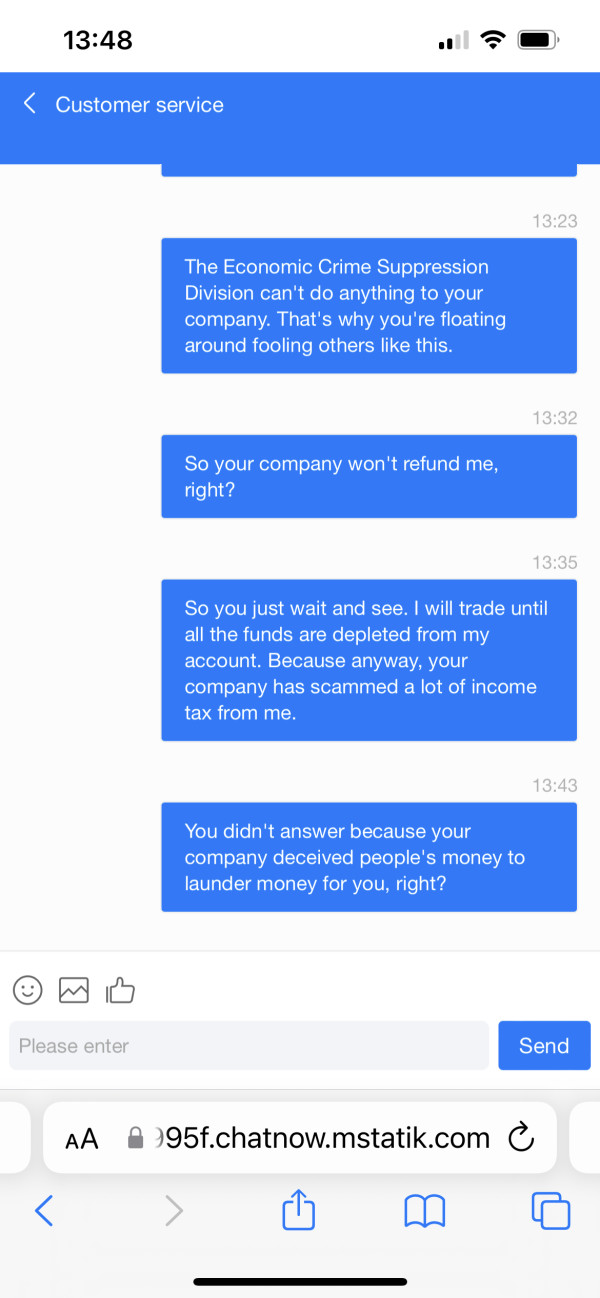
Task: Navigate back in Safari
Action: click(x=44, y=1211)
